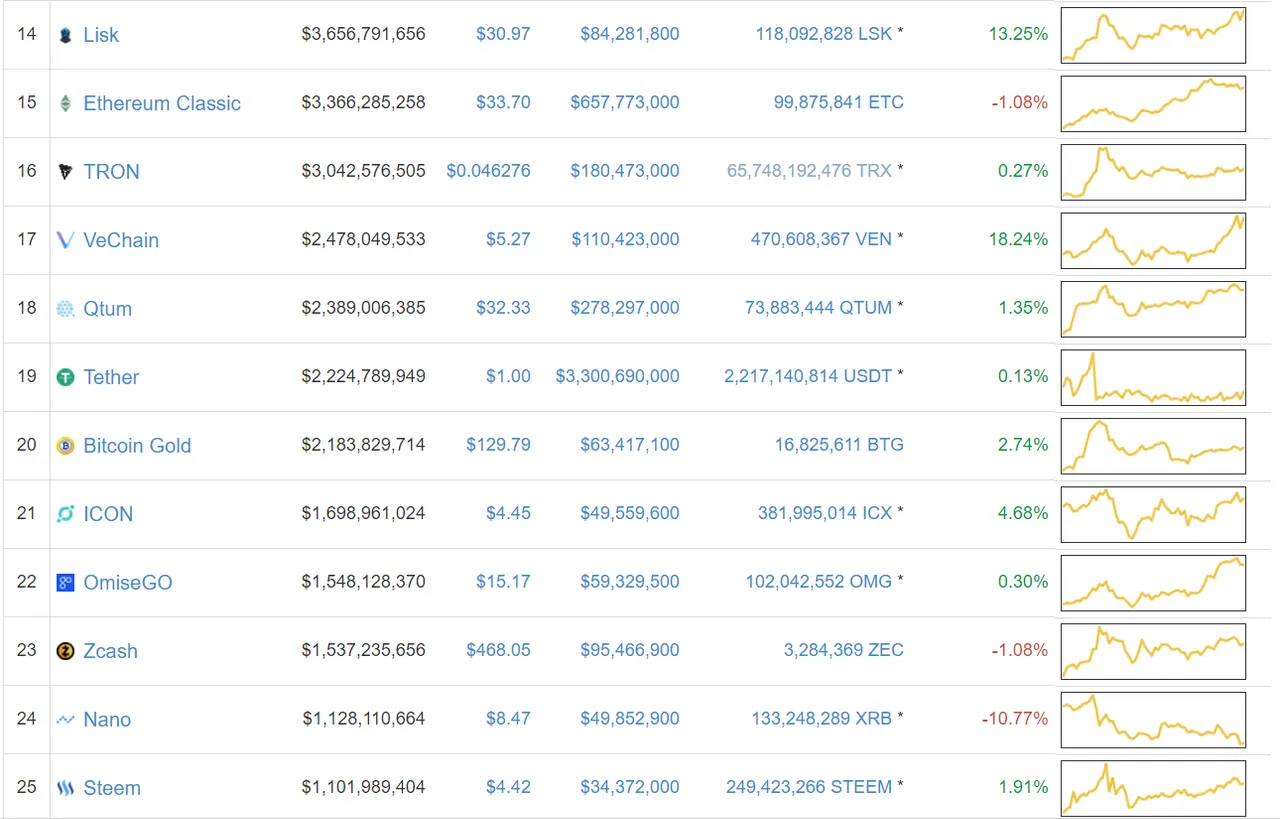Select Tether market cap $2,224,789,949
This screenshot has width=1280, height=819.
(x=363, y=376)
